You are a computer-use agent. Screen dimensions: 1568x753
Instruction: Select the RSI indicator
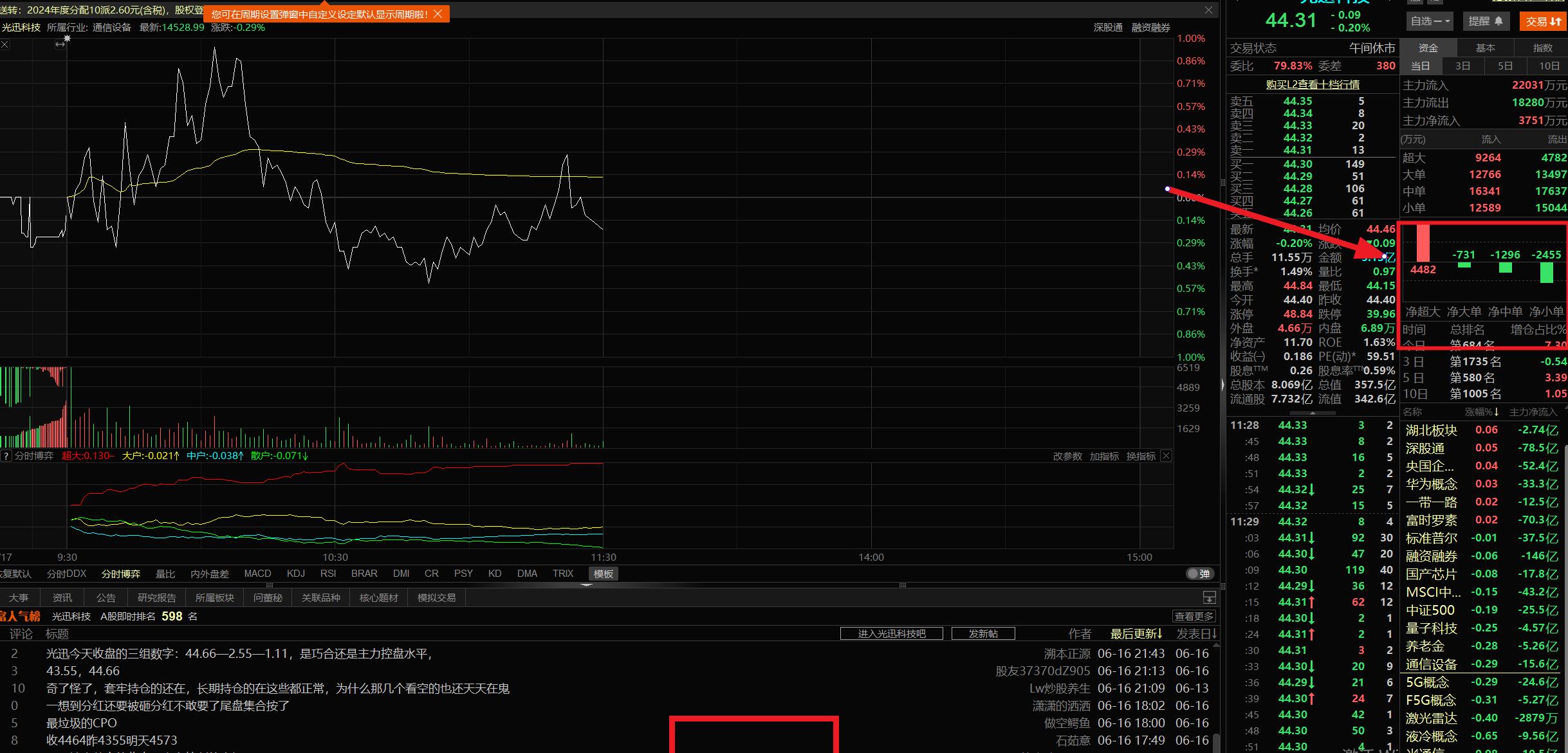pyautogui.click(x=328, y=574)
